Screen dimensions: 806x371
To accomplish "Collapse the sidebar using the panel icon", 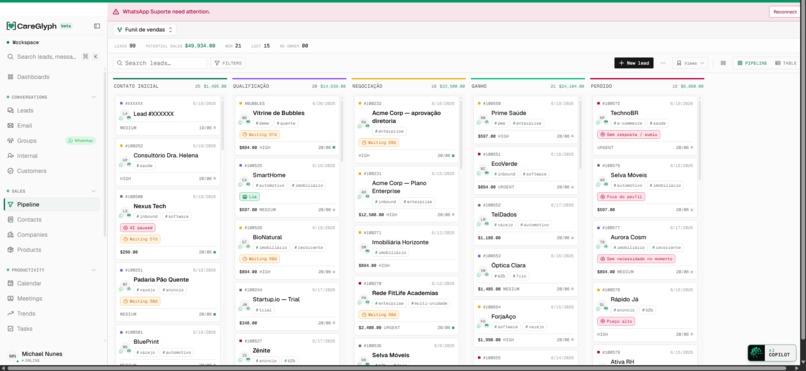I will pos(97,26).
